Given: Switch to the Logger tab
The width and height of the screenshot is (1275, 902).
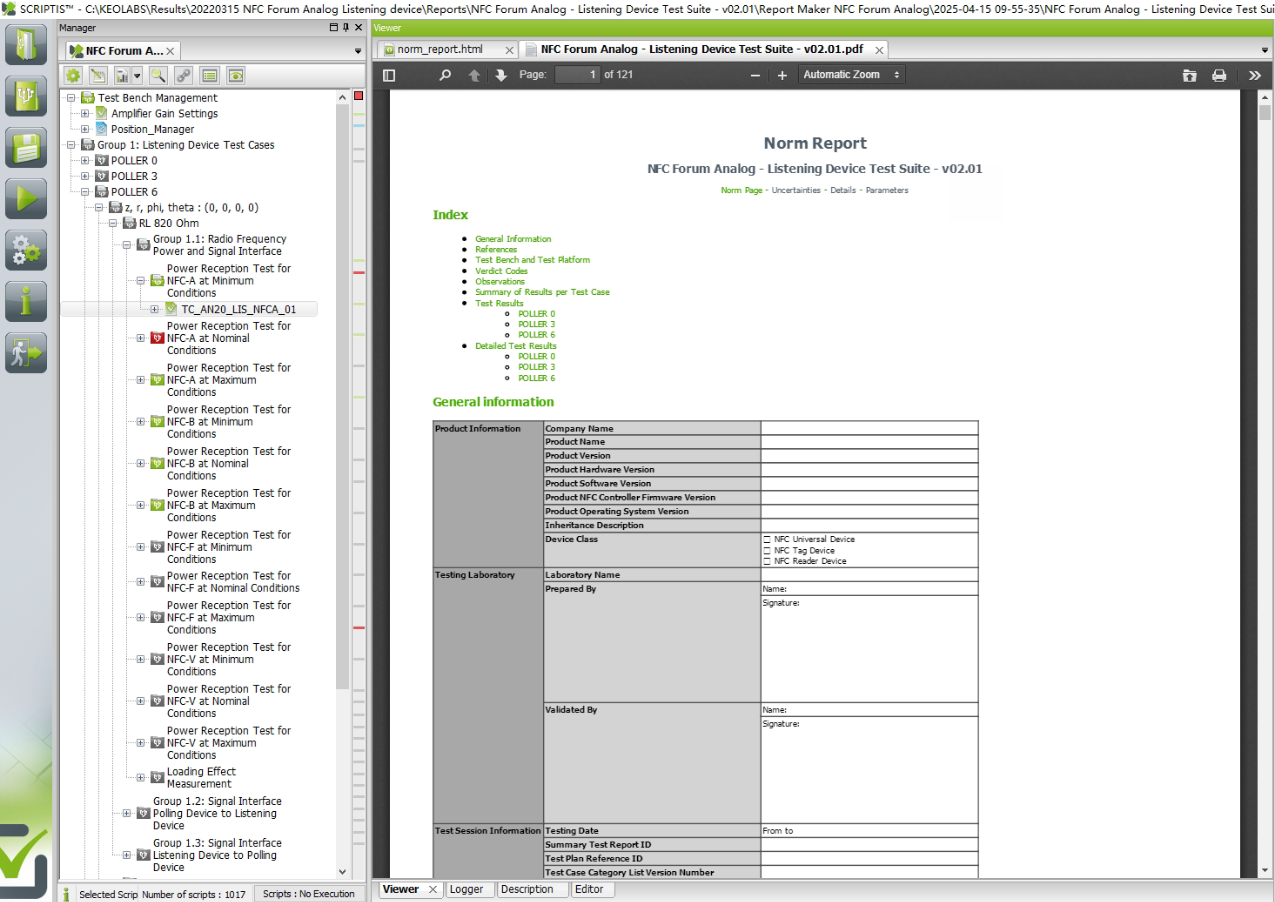Looking at the screenshot, I should pyautogui.click(x=466, y=889).
